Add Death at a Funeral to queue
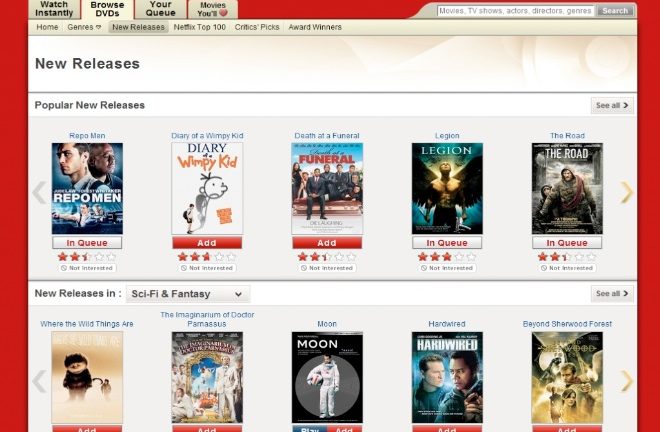 coord(327,243)
